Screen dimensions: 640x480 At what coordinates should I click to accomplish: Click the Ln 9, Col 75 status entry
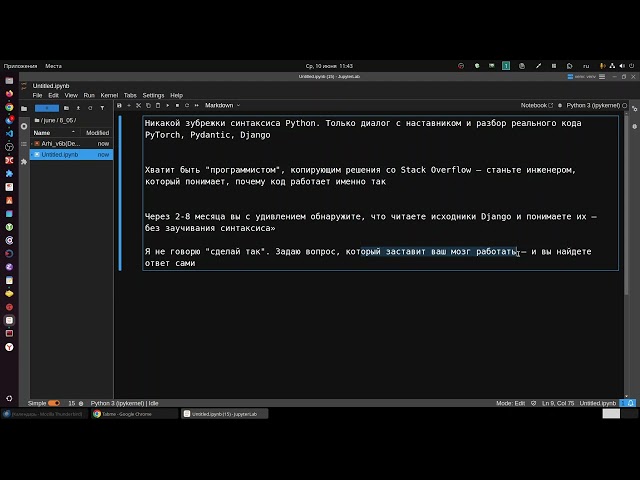pos(558,403)
